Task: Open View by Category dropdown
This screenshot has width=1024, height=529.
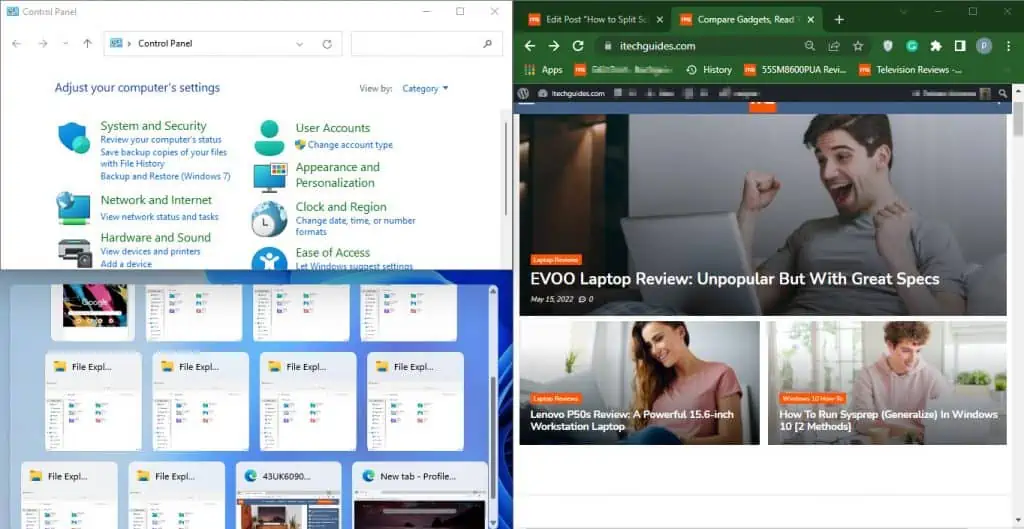Action: [x=425, y=88]
